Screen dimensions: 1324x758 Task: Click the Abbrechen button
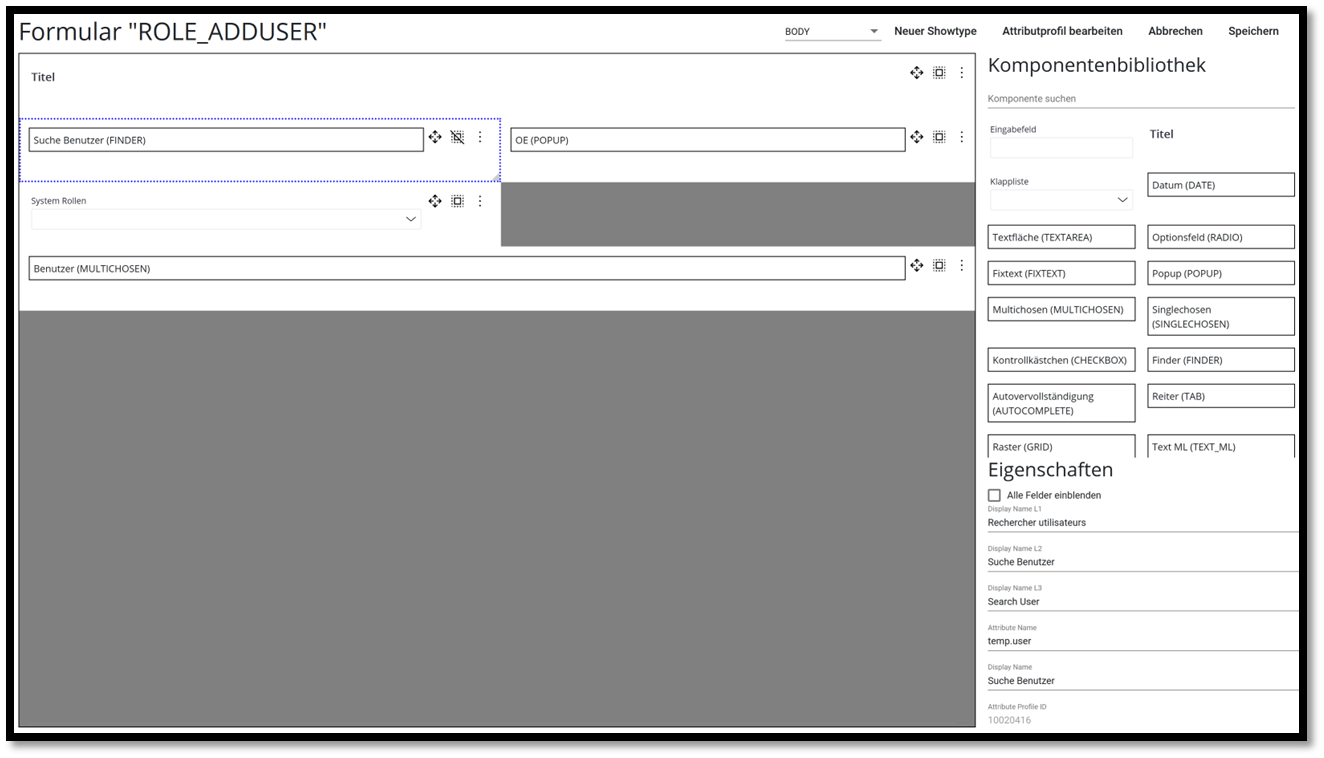pos(1175,31)
